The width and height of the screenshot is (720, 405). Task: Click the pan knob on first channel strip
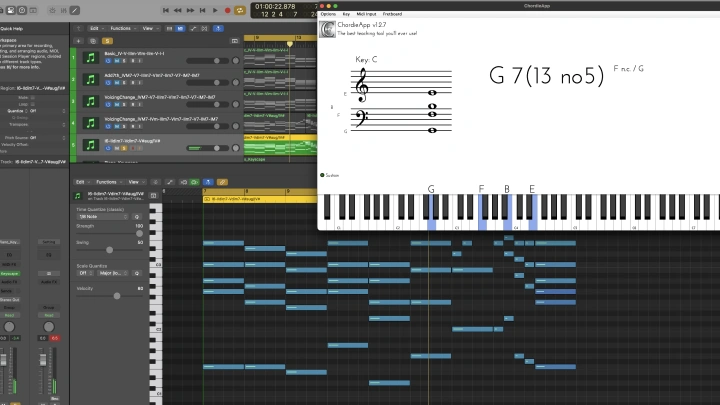9,326
